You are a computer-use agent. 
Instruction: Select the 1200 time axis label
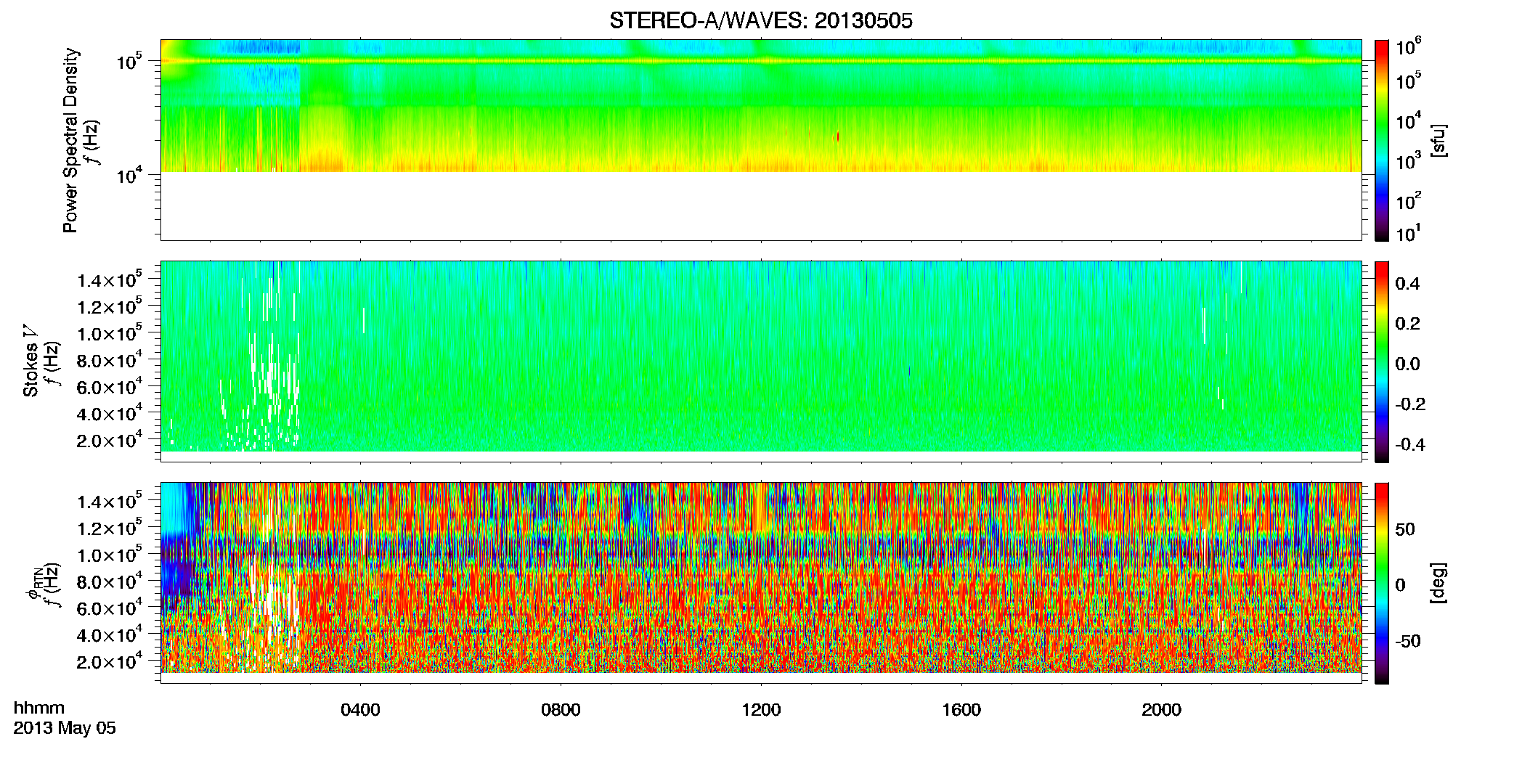coord(761,710)
